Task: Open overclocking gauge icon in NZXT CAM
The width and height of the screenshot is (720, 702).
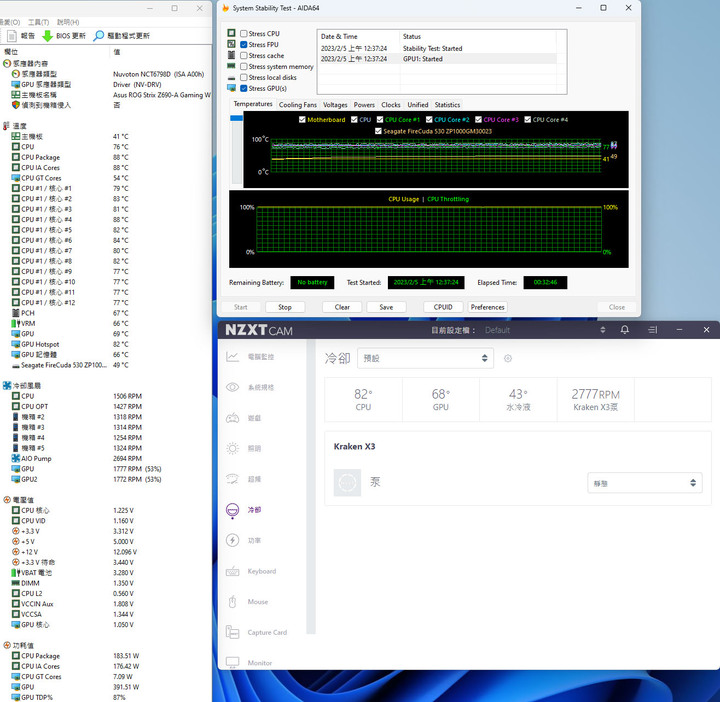Action: coord(232,479)
